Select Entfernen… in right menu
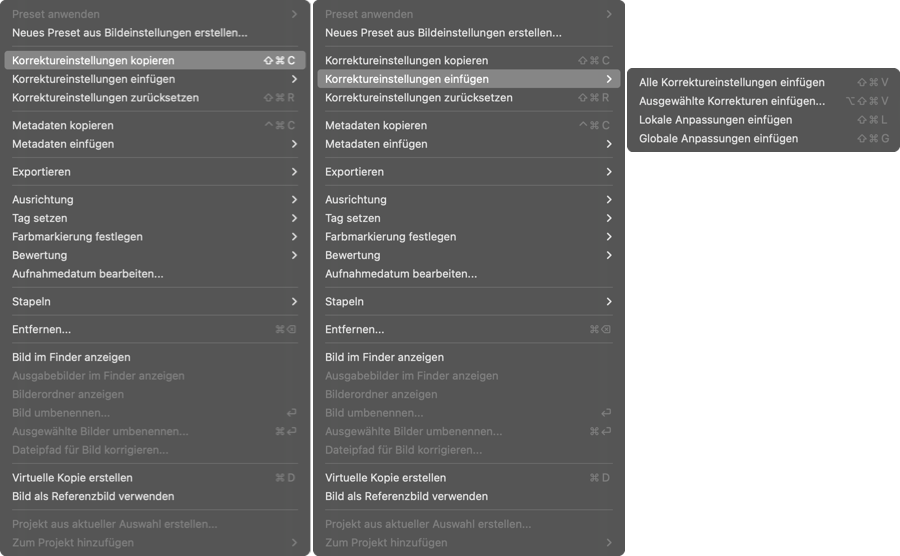Screen dimensions: 900x556 pos(468,329)
